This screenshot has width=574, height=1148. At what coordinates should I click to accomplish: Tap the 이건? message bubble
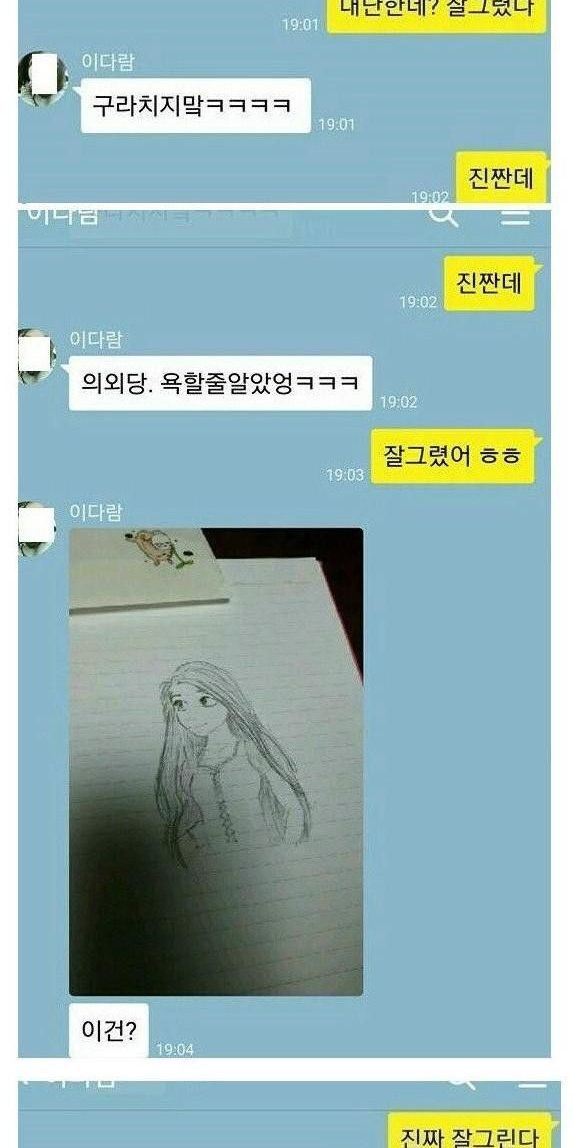(108, 1031)
